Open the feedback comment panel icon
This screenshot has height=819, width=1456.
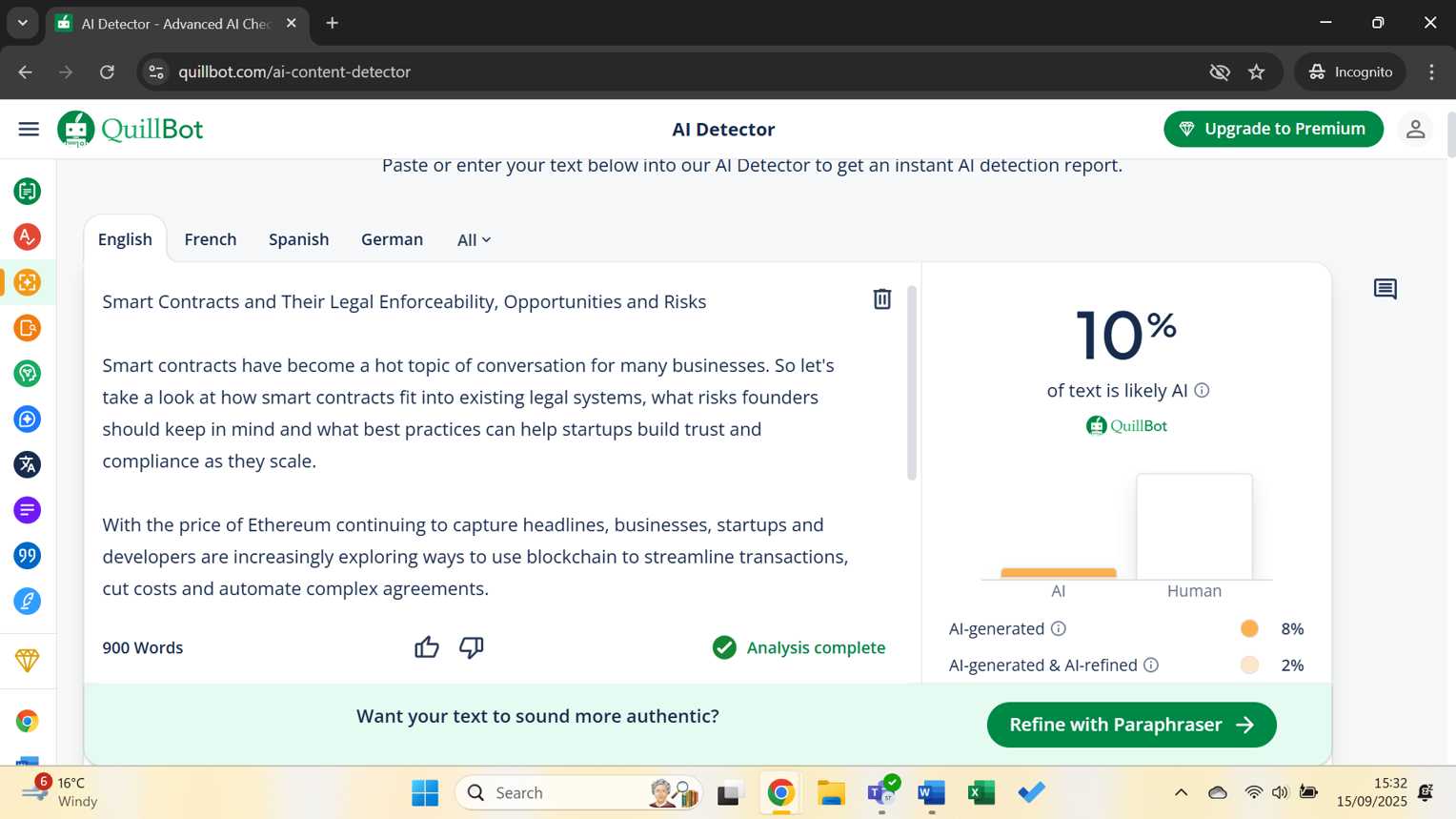[x=1385, y=289]
